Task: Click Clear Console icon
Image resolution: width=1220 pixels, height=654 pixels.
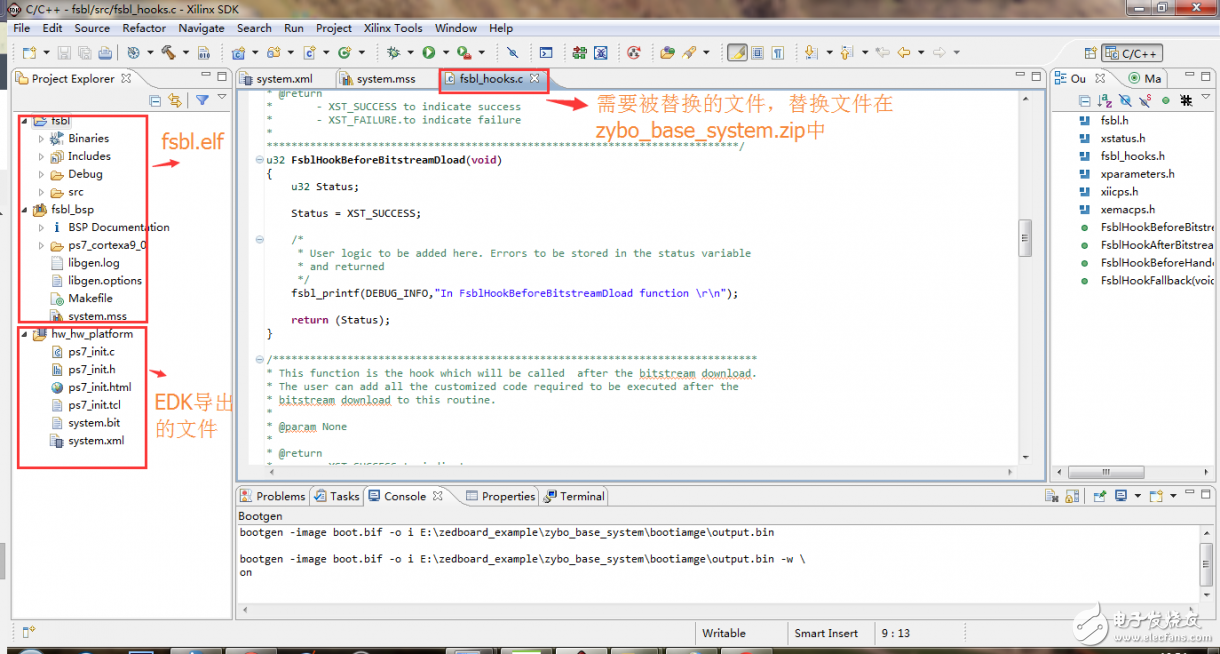Action: [1051, 496]
